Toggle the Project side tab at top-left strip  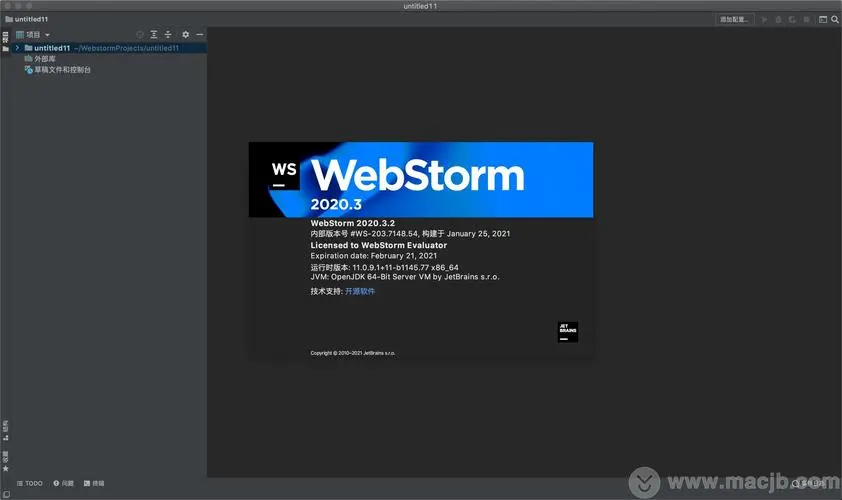coord(5,42)
